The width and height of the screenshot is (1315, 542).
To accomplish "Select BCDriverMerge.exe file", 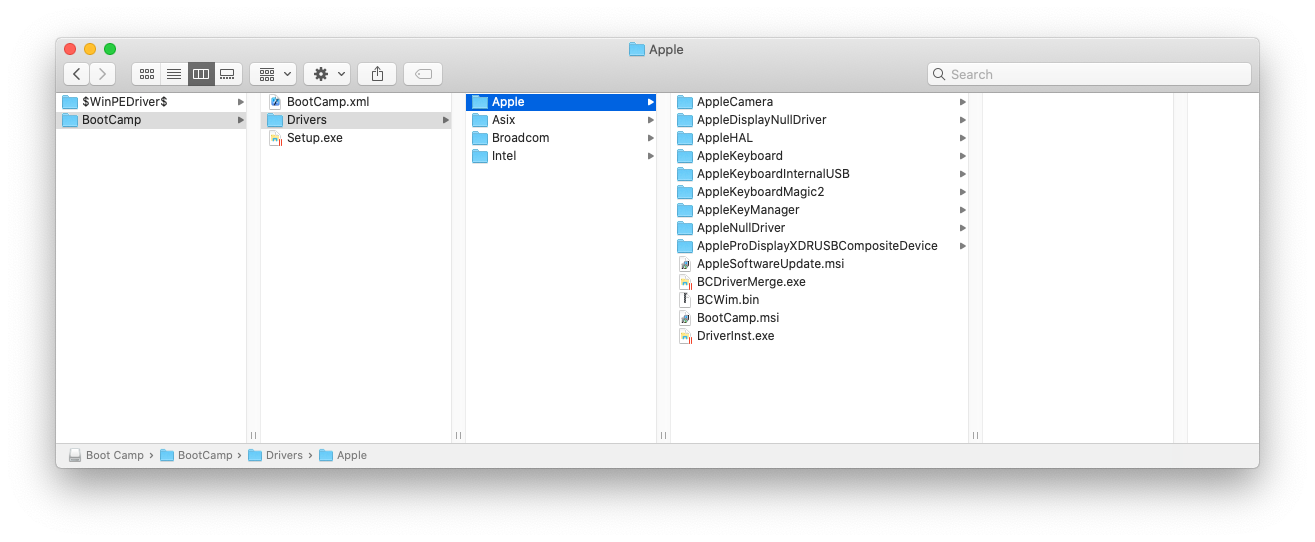I will pos(820,282).
